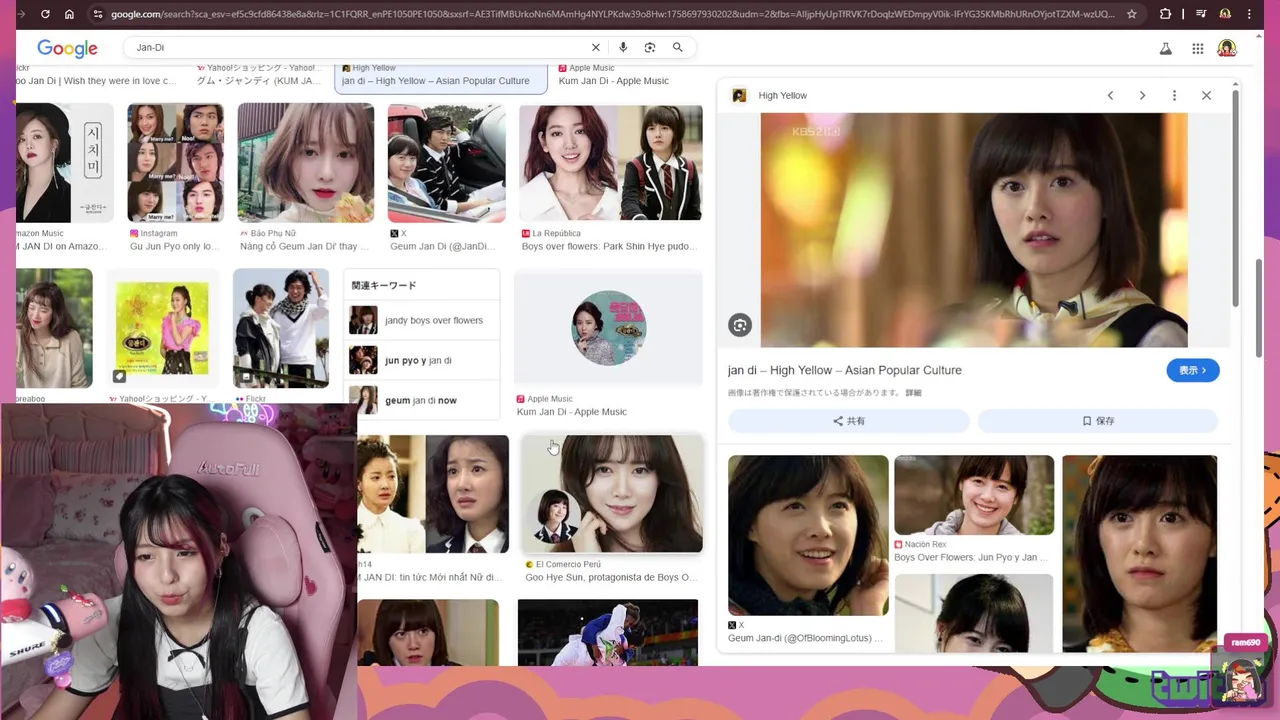The height and width of the screenshot is (720, 1280).
Task: Click 'Kum Jan Di - Apple Music' caption under circle
Action: pyautogui.click(x=572, y=412)
